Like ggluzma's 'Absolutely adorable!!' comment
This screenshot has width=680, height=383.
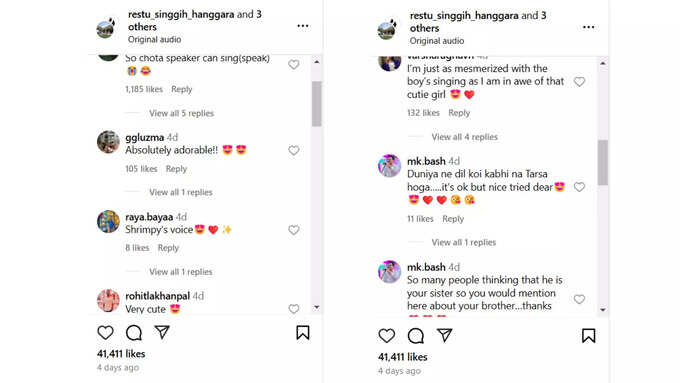[x=294, y=151]
